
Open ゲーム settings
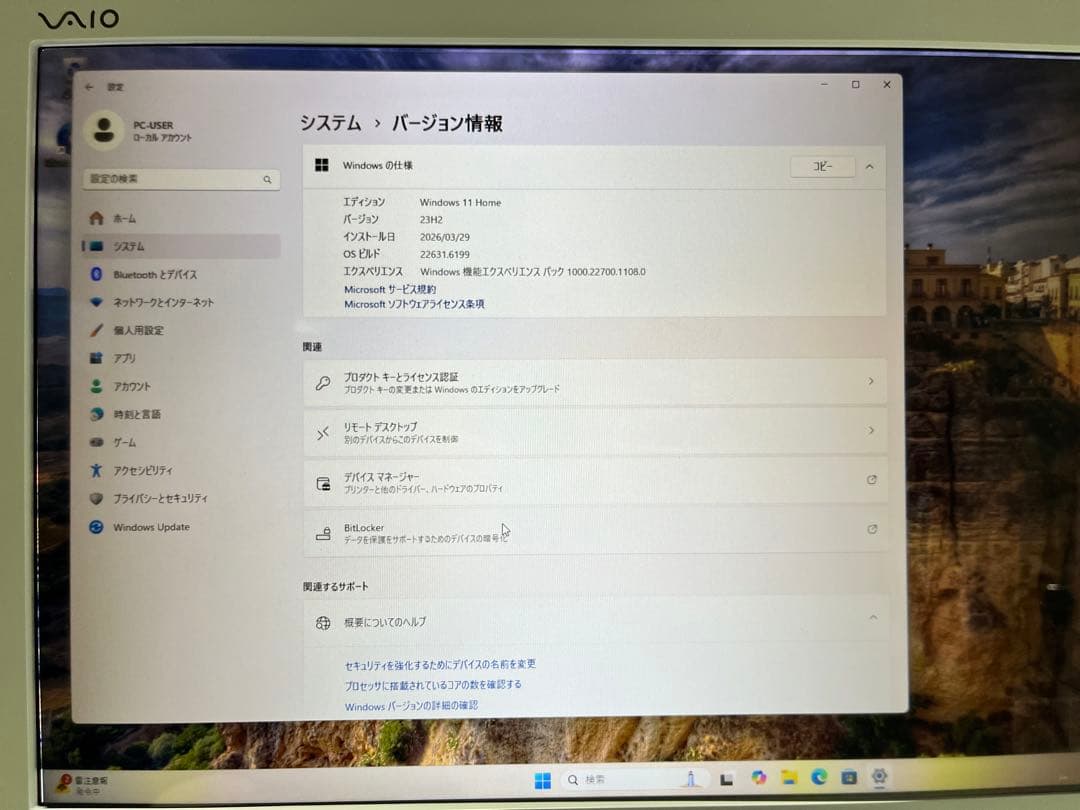[181, 442]
